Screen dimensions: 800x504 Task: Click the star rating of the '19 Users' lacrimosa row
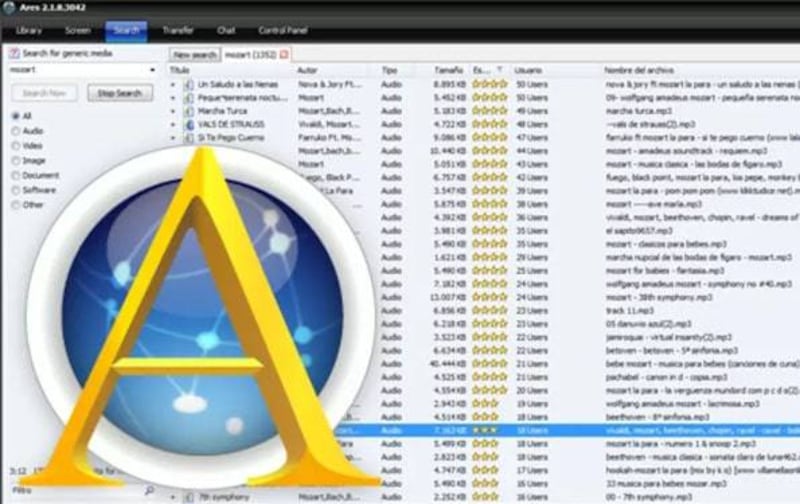485,404
